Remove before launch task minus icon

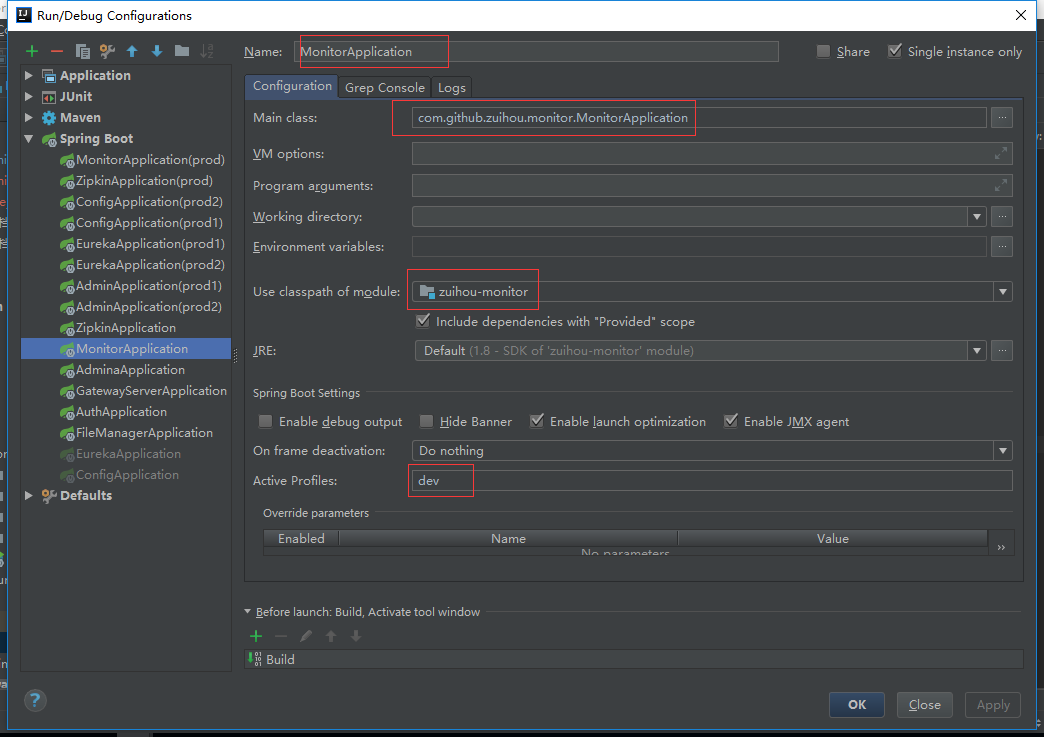281,636
